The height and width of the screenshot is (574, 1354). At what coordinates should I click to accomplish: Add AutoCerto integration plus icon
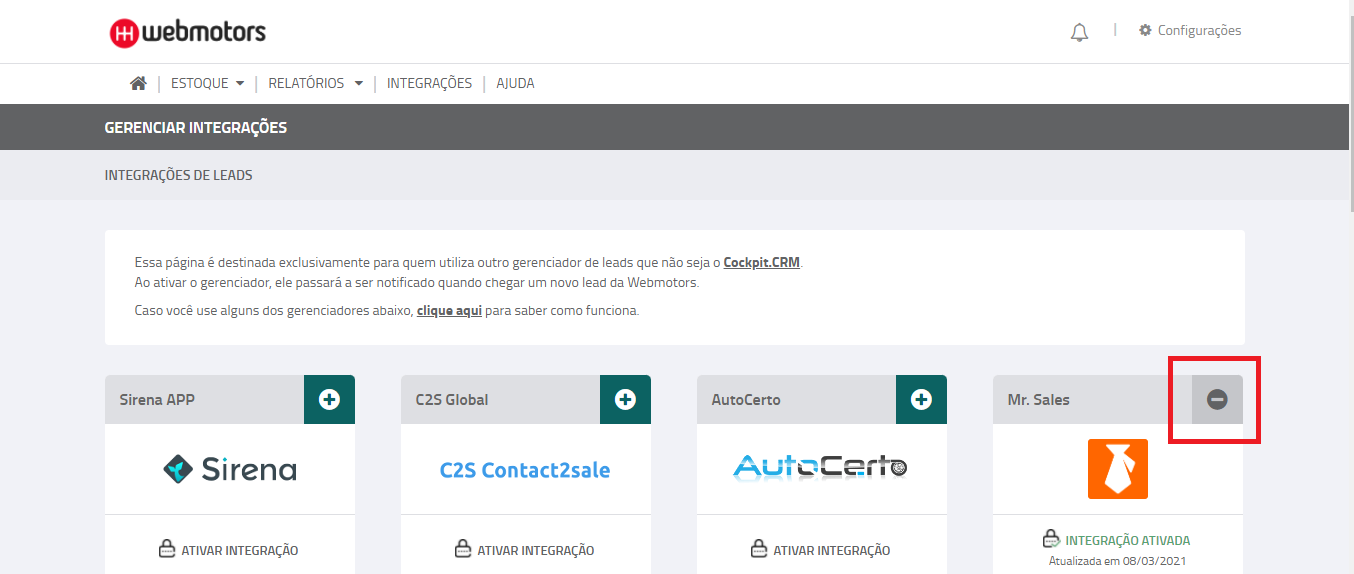click(x=921, y=399)
